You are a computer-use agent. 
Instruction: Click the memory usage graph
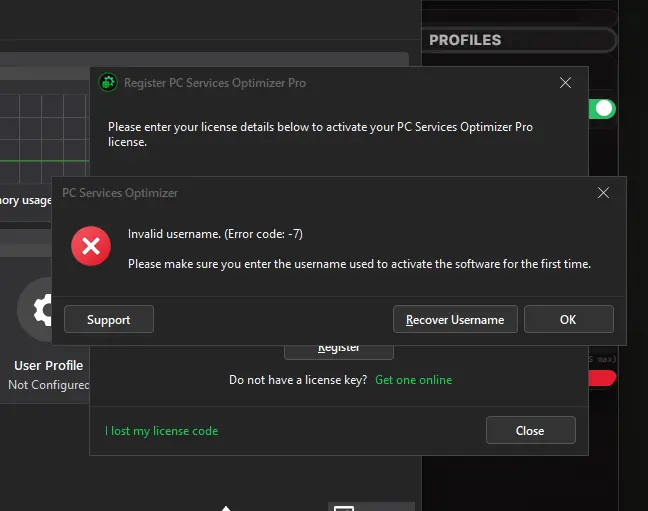pos(44,138)
